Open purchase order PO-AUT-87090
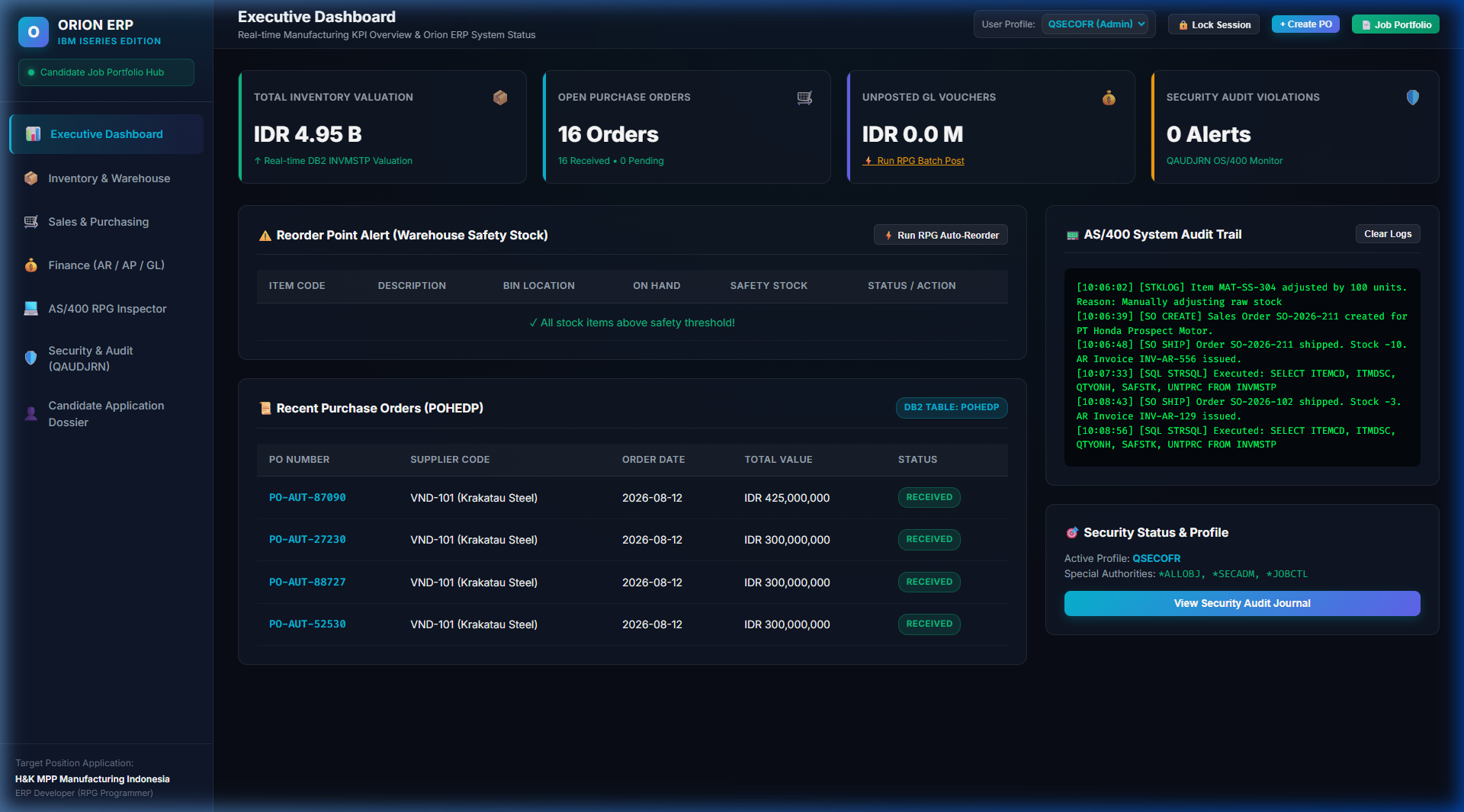Viewport: 1464px width, 812px height. point(307,498)
